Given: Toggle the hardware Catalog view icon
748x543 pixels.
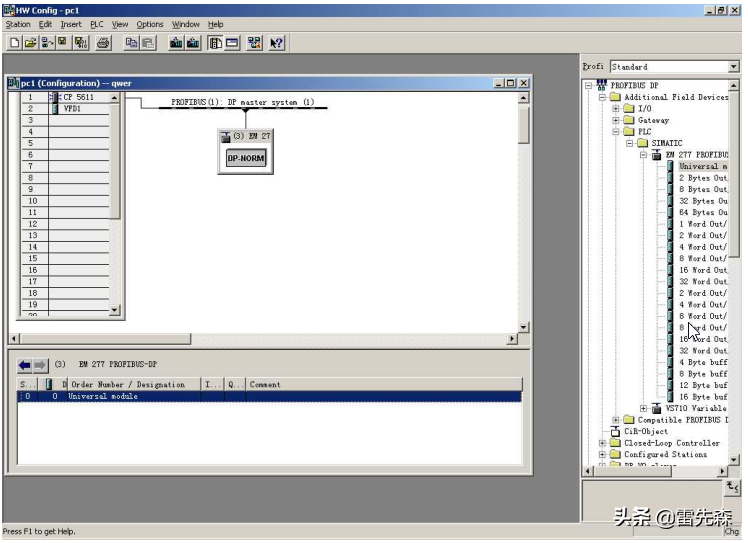Looking at the screenshot, I should tap(215, 43).
